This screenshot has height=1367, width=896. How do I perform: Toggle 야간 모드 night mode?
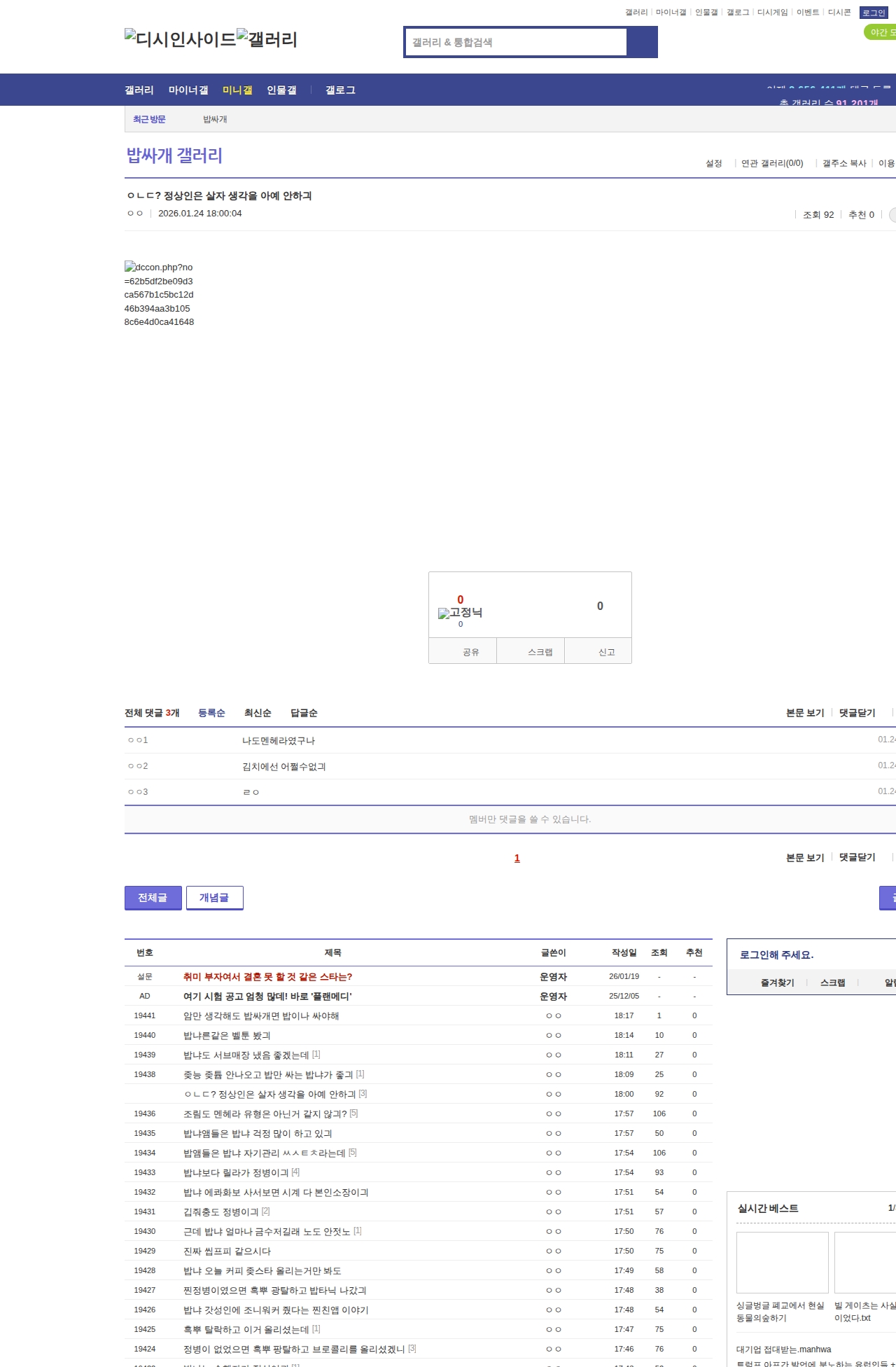click(x=881, y=32)
